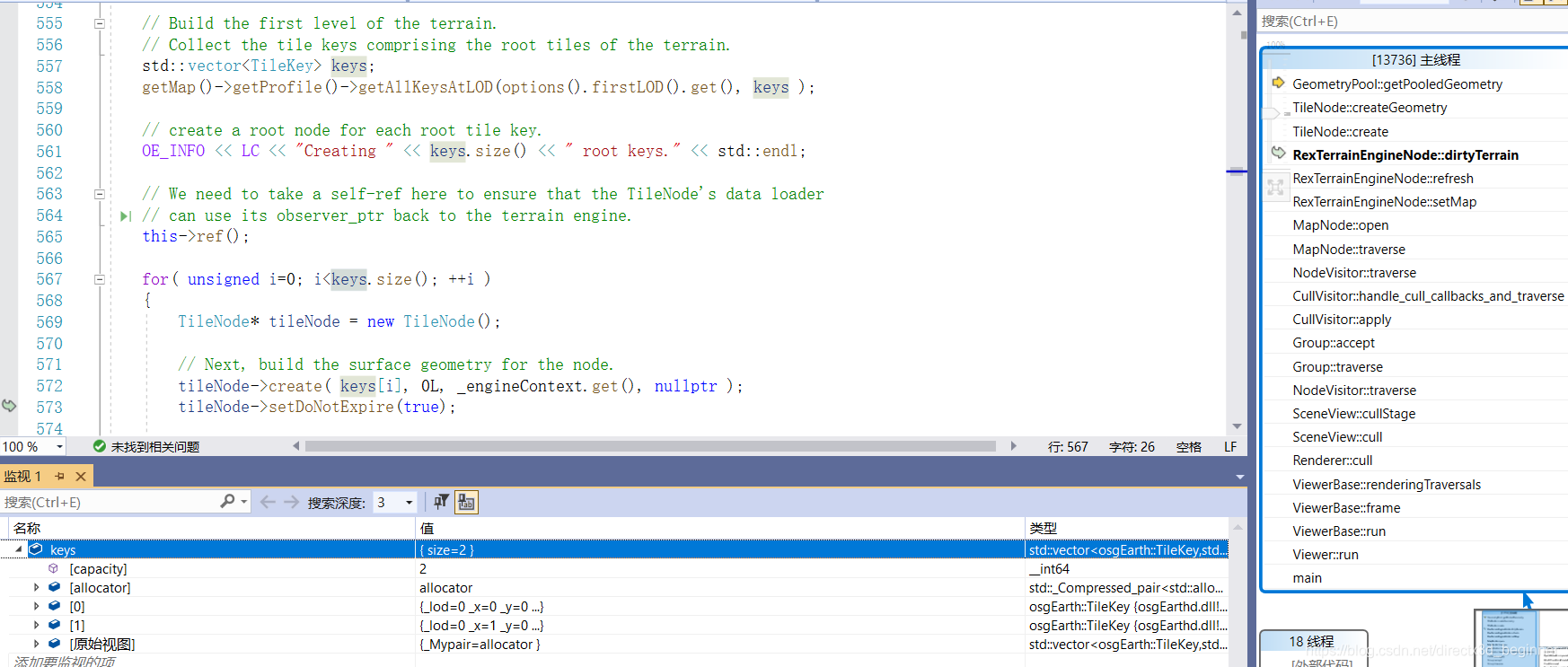Select the keys variable cube icon
The width and height of the screenshot is (1568, 667).
(x=36, y=549)
